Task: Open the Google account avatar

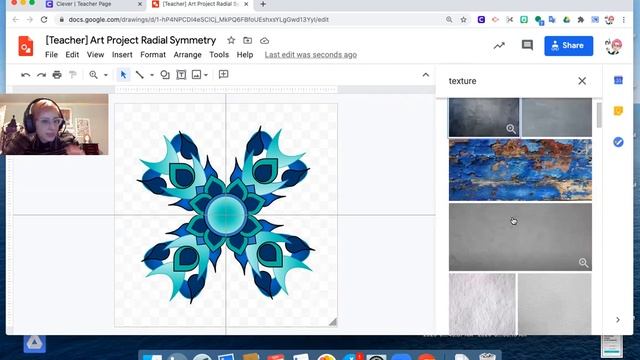Action: pos(613,46)
